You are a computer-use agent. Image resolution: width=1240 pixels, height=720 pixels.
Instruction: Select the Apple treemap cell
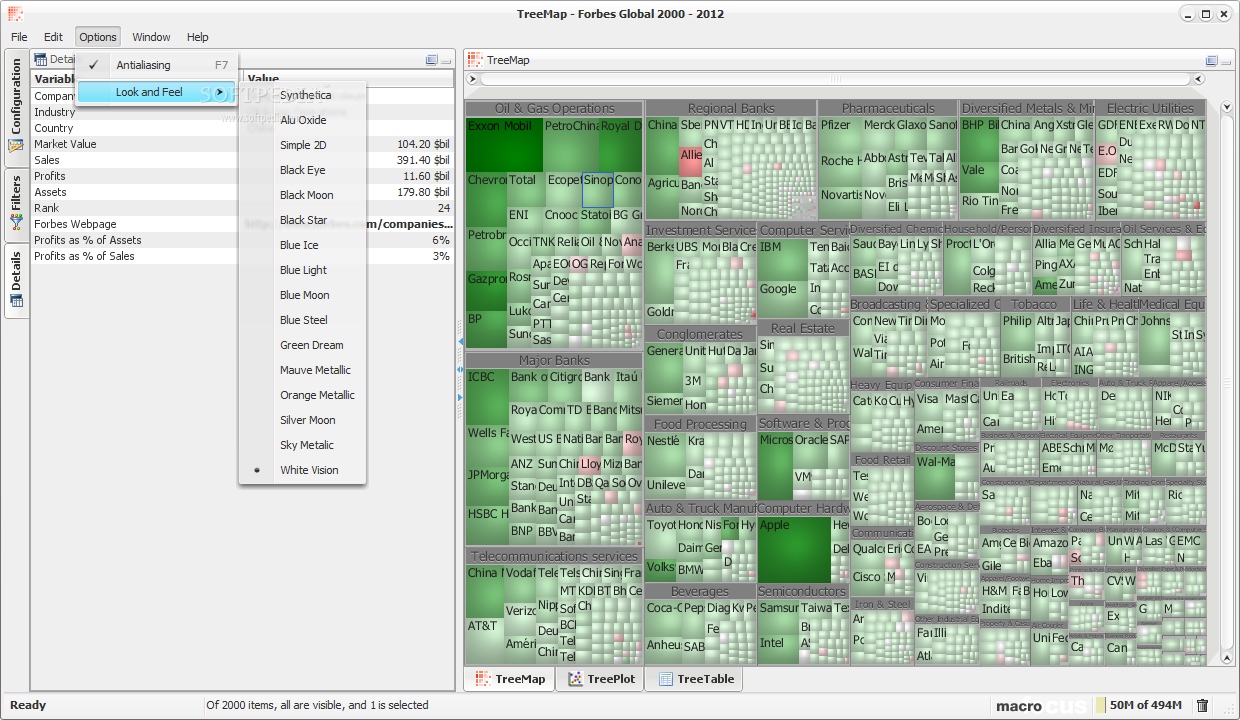coord(794,549)
